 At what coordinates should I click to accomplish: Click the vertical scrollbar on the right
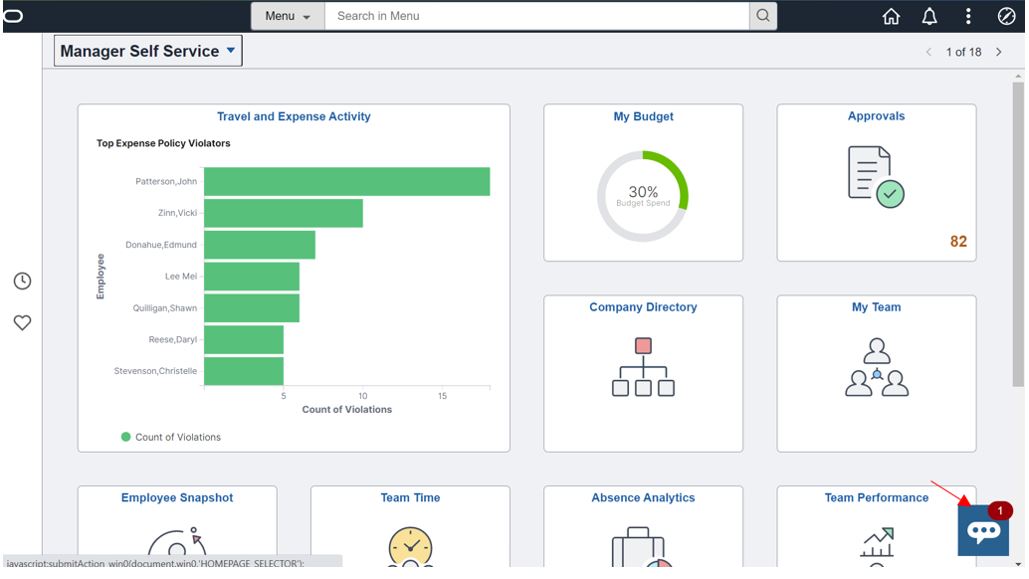coord(1018,234)
